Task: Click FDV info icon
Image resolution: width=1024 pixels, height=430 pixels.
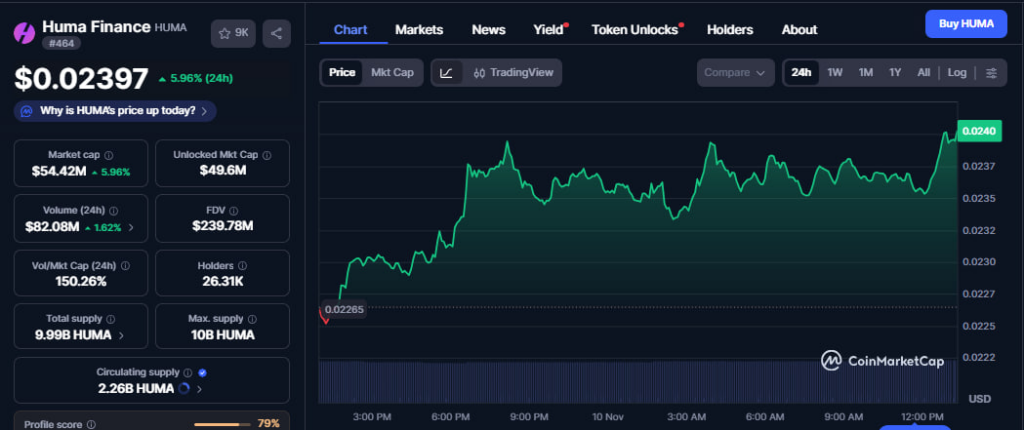Action: pos(234,211)
